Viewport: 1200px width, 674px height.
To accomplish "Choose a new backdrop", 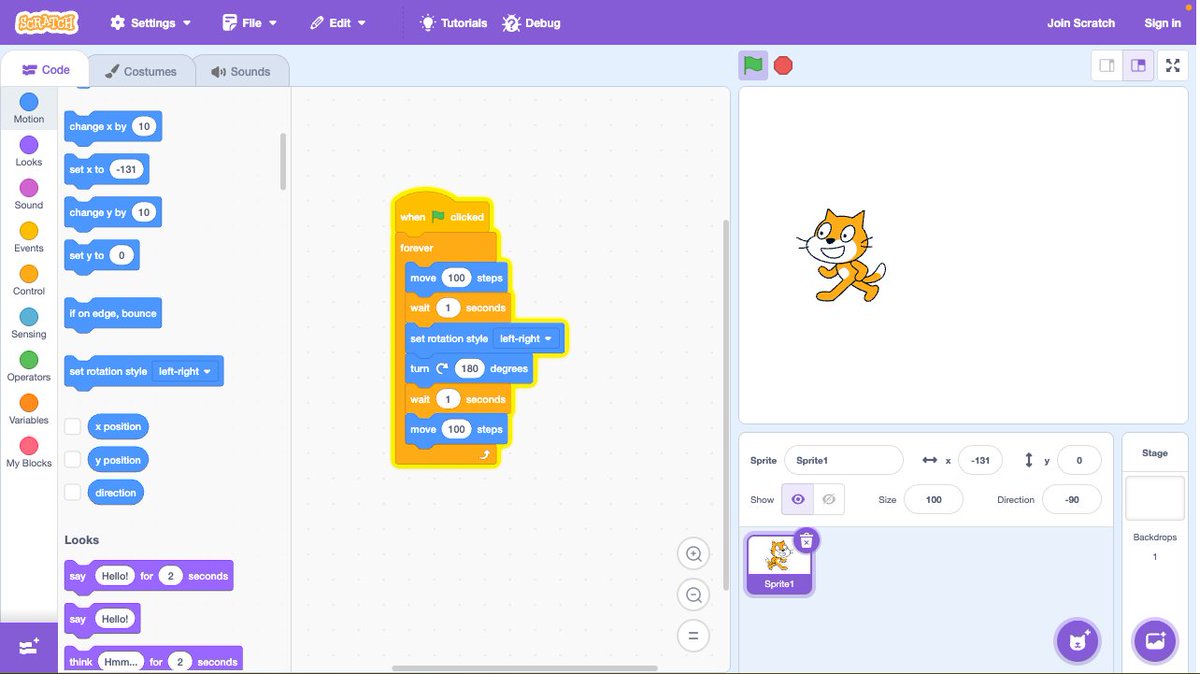I will click(1154, 641).
